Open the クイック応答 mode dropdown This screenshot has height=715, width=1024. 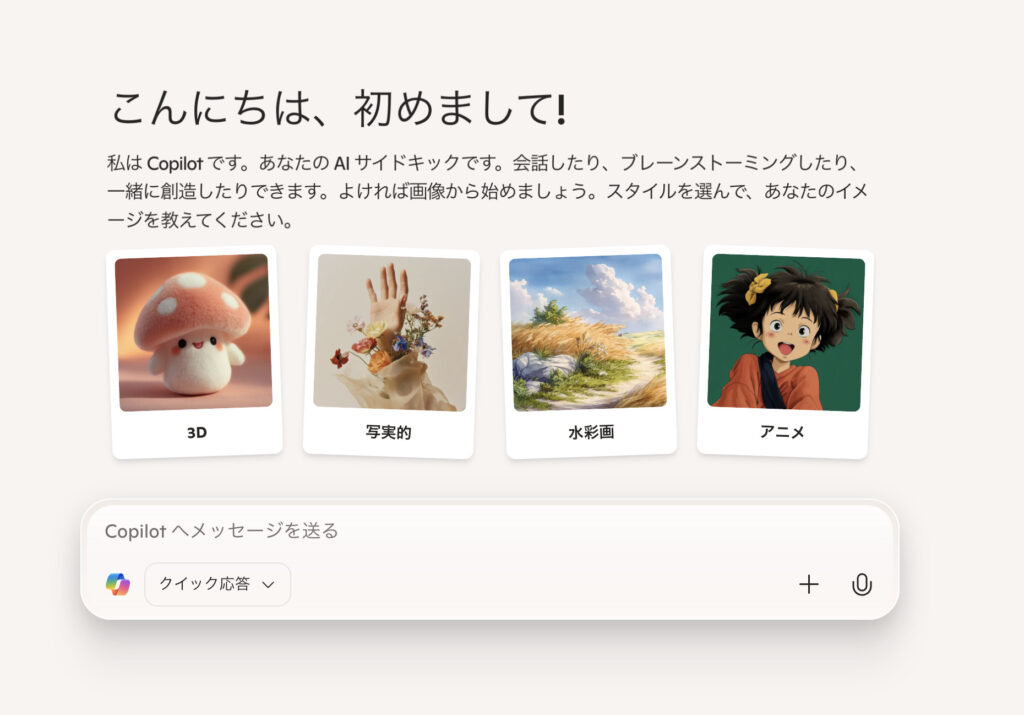click(x=217, y=584)
